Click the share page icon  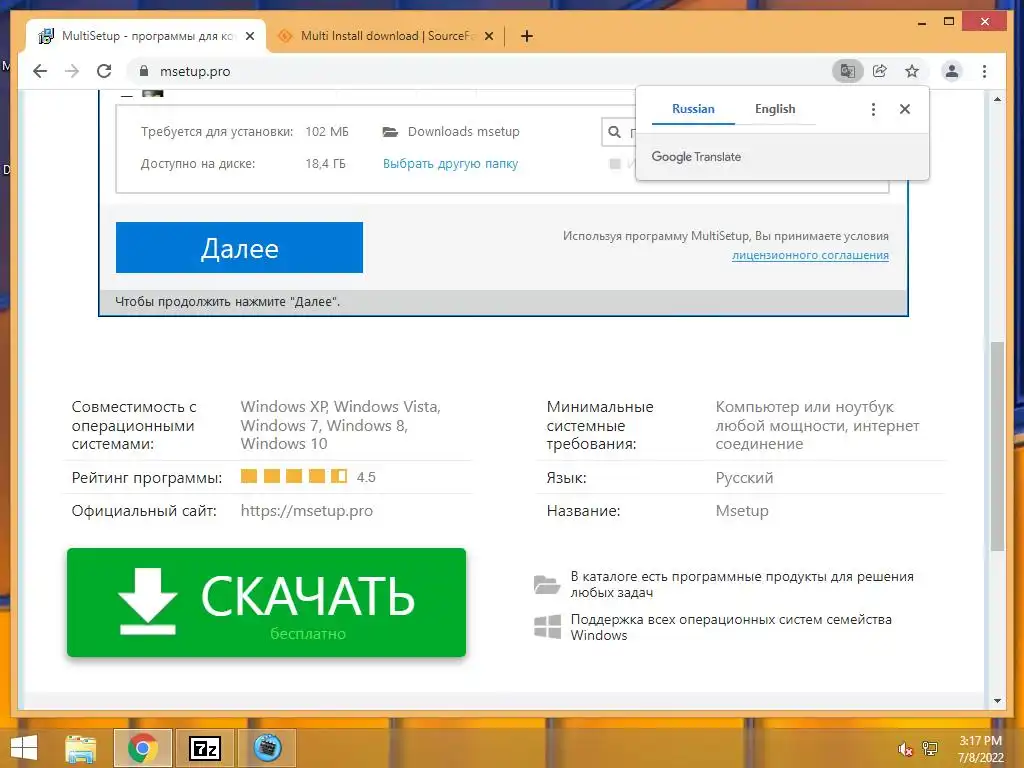[880, 71]
